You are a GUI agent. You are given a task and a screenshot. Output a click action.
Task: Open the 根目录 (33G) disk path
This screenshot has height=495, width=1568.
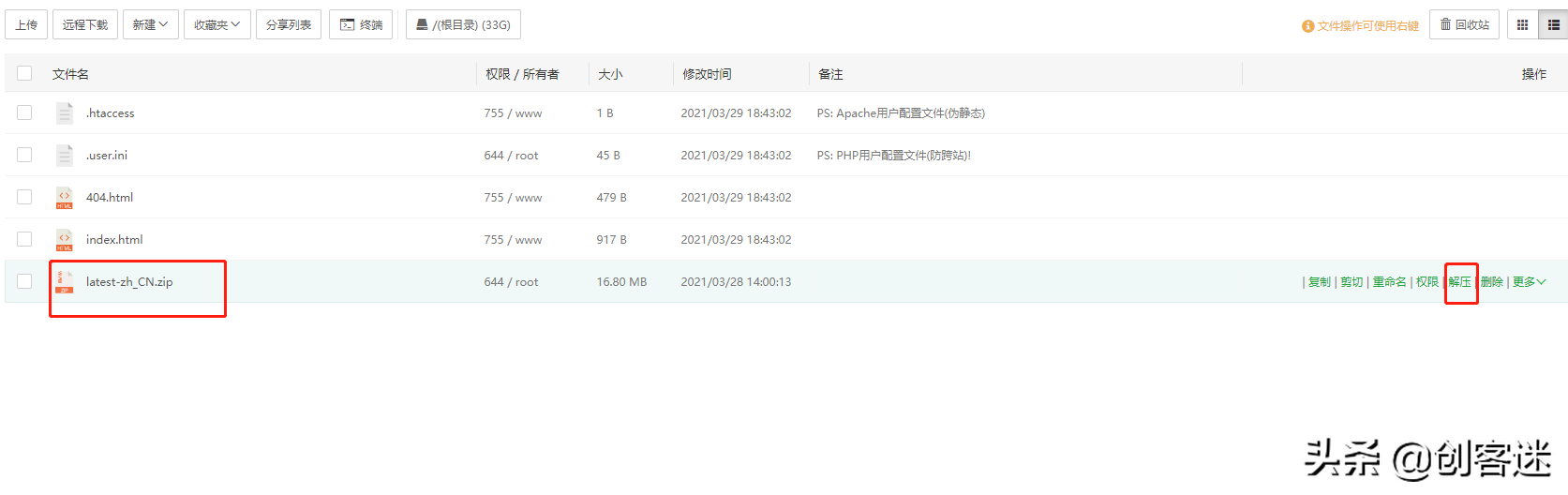(x=463, y=25)
